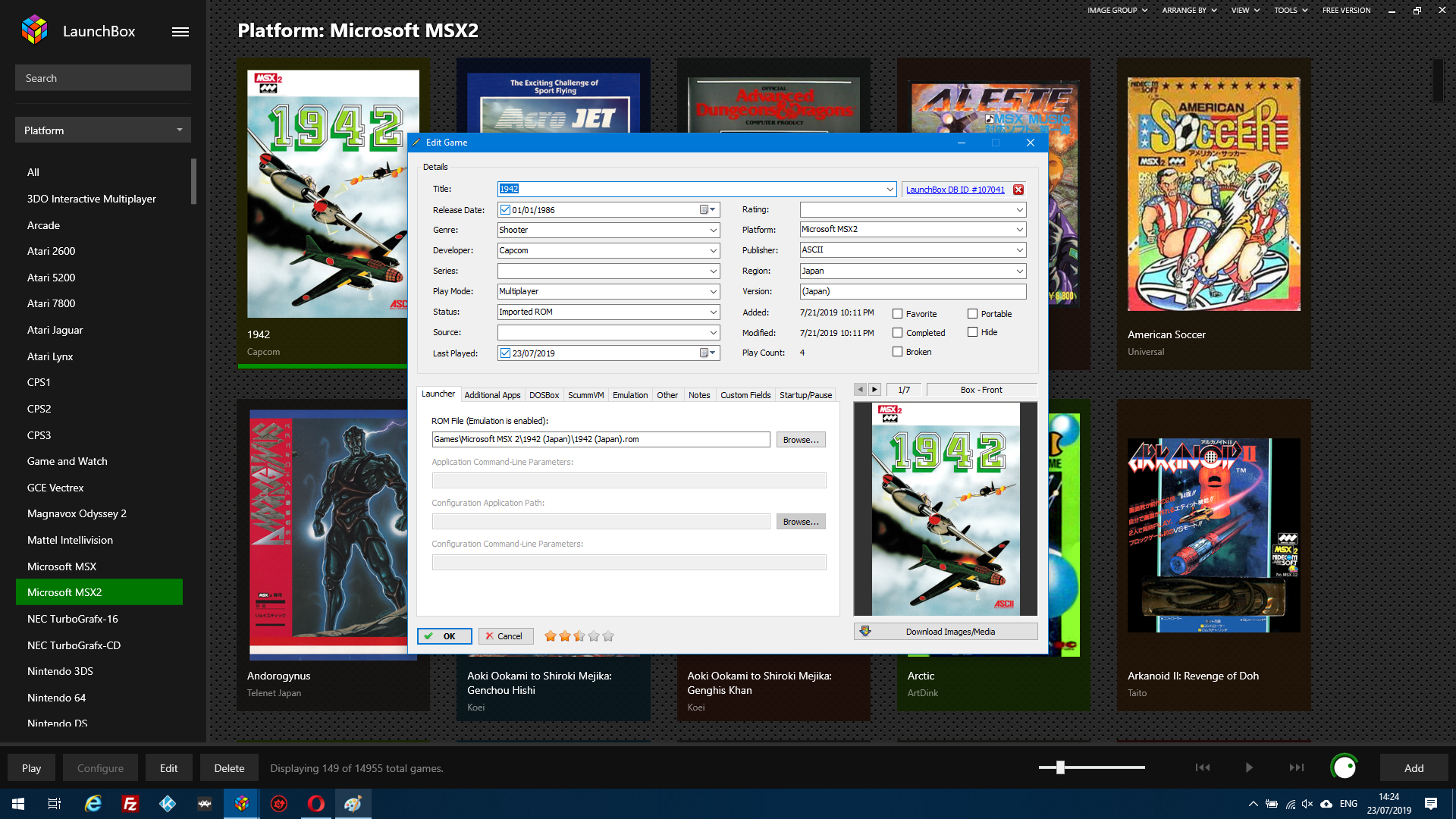
Task: Open FileZilla from the taskbar
Action: 130,804
